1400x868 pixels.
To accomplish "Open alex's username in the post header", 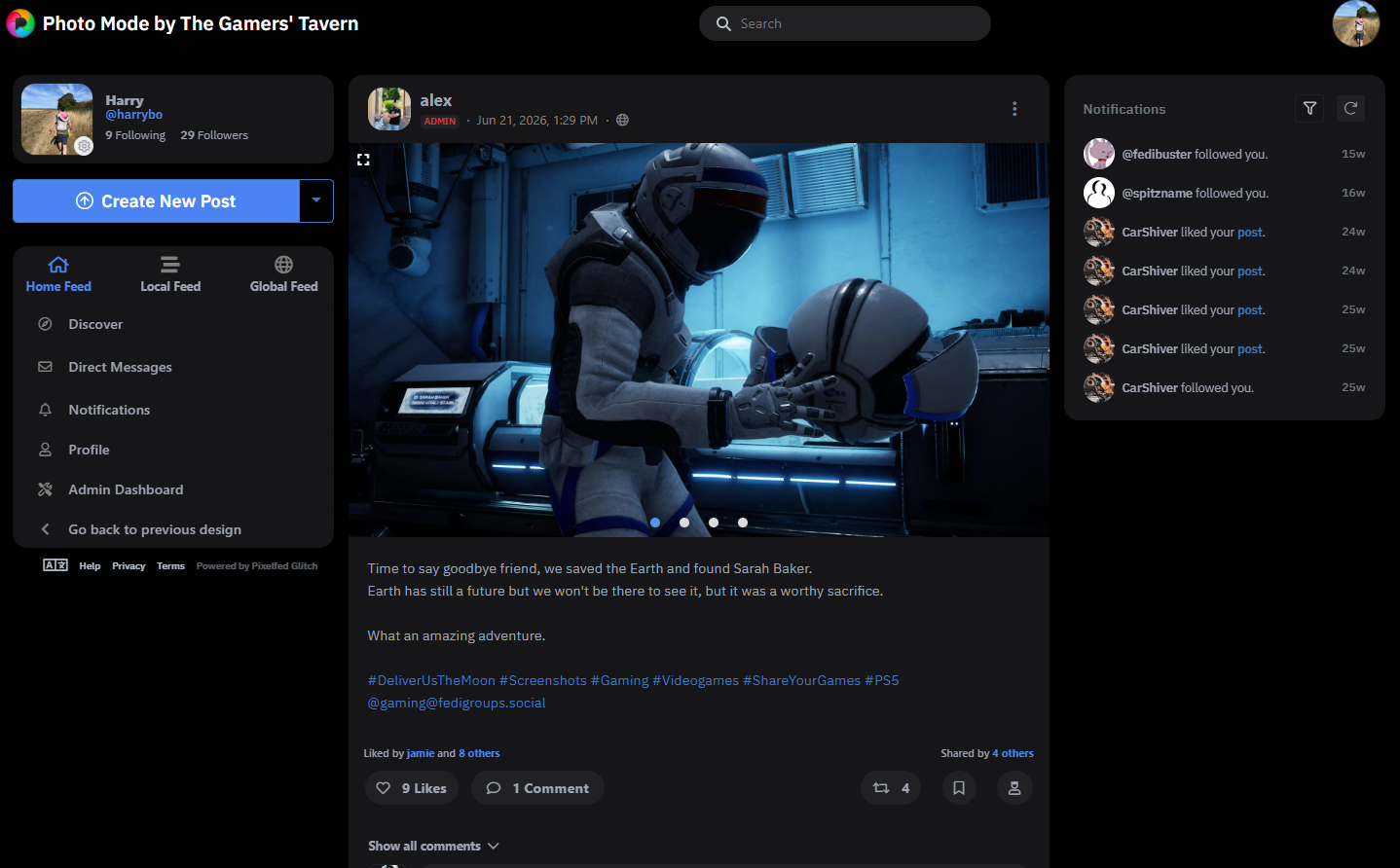I will coord(436,100).
